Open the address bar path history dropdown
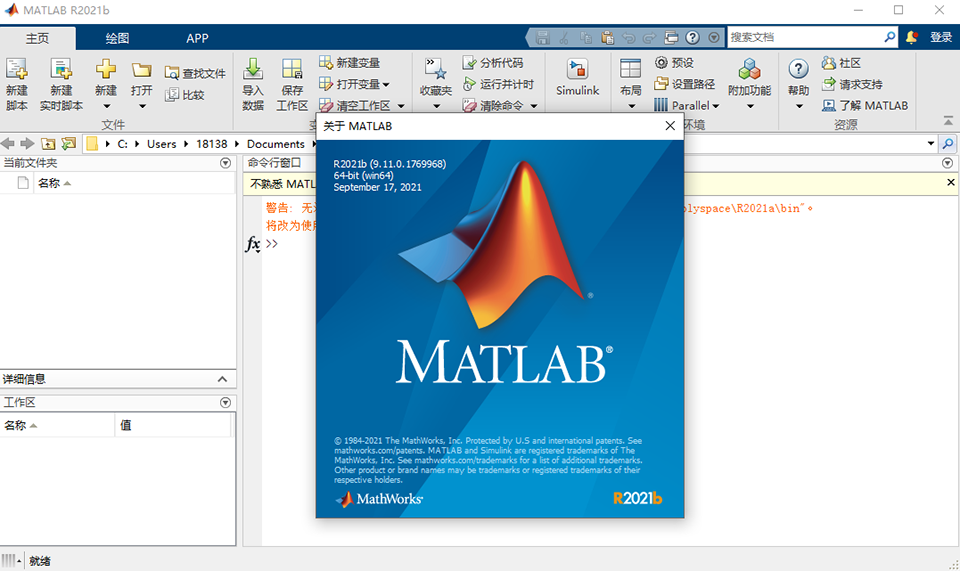960x571 pixels. 931,143
